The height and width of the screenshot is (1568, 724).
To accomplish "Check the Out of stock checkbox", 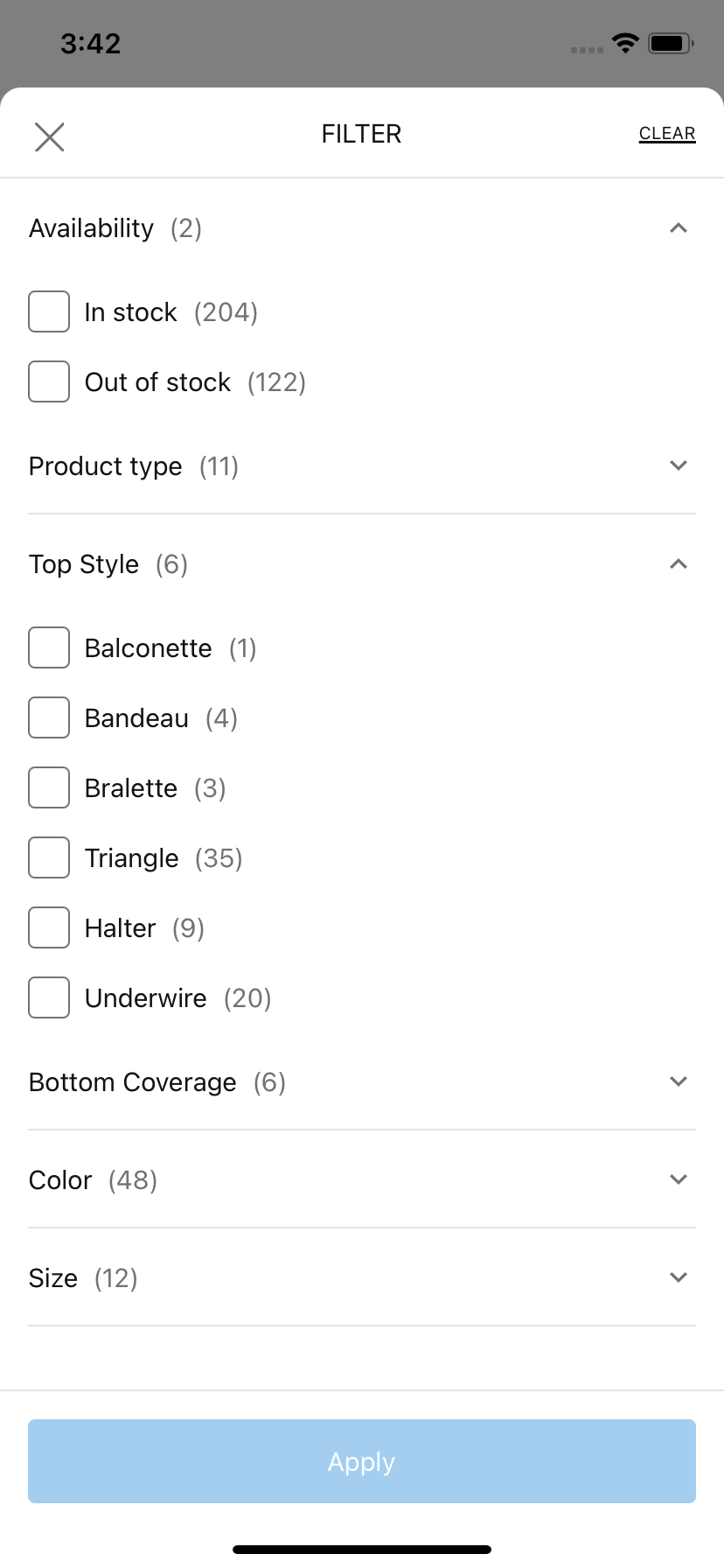I will [x=49, y=381].
